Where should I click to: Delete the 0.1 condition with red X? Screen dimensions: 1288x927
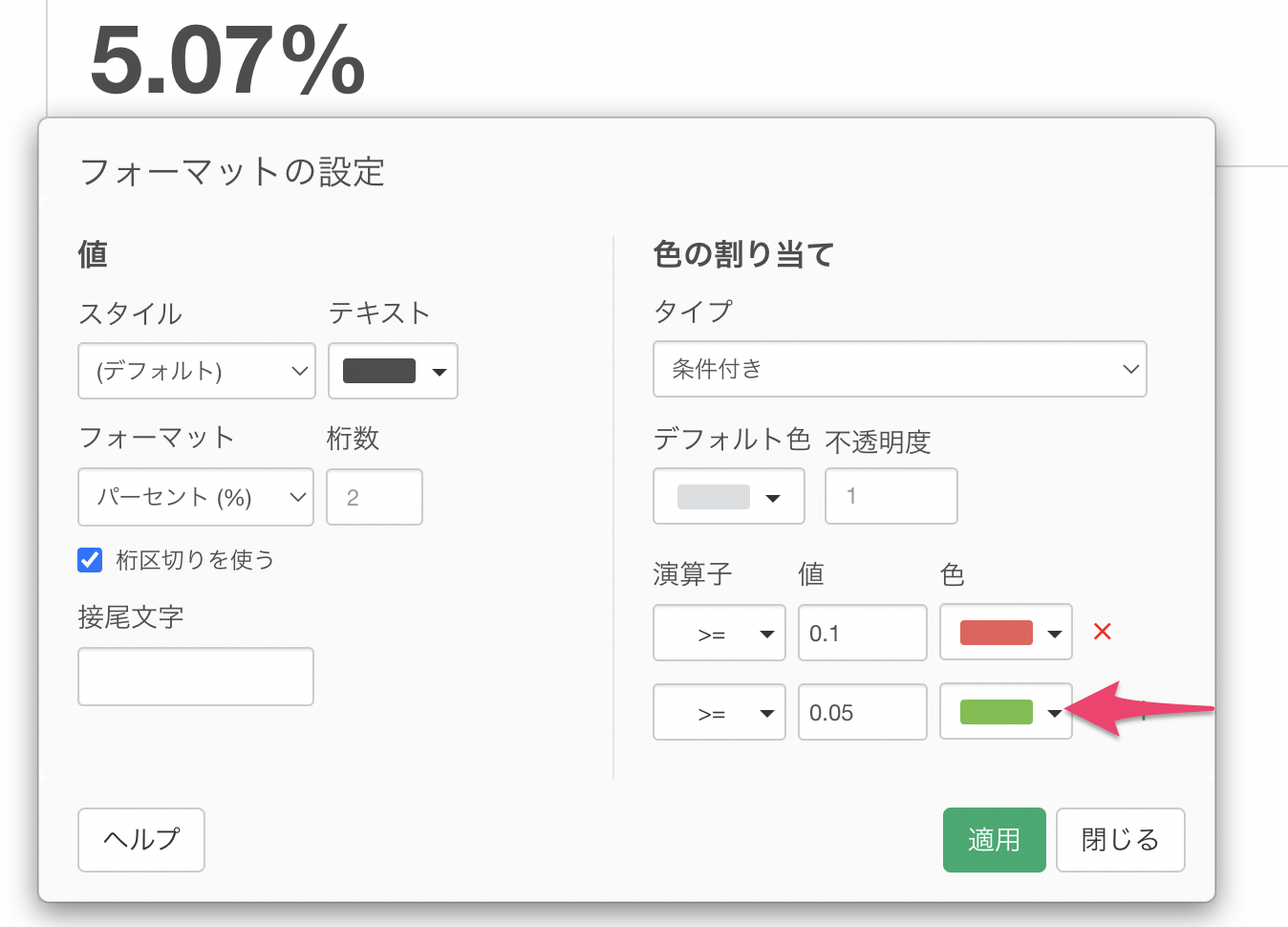pos(1102,632)
